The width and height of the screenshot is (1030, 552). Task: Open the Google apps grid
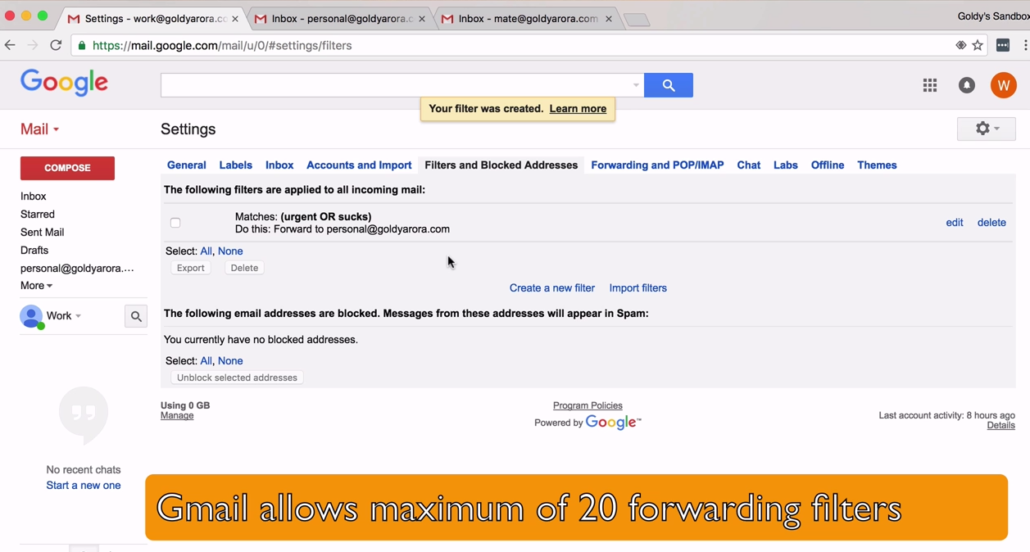pyautogui.click(x=929, y=85)
